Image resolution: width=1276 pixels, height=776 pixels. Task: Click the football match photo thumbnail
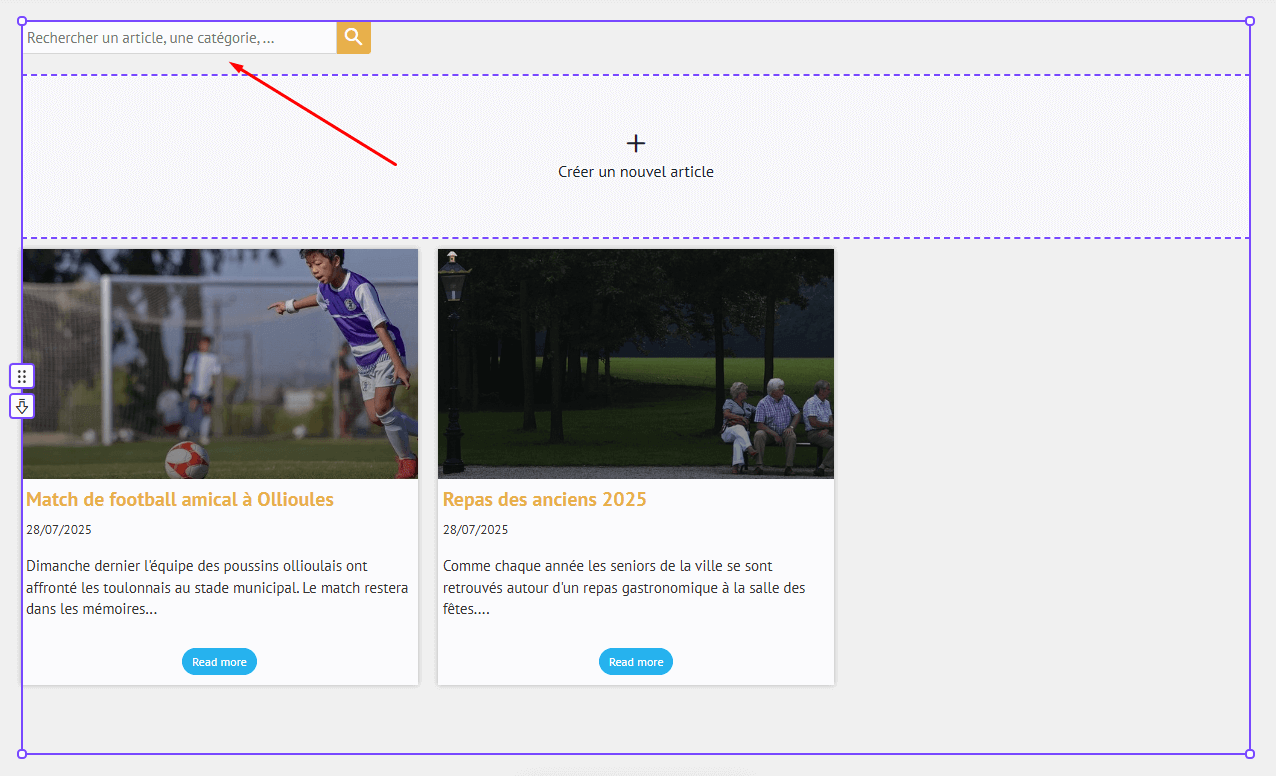point(220,363)
